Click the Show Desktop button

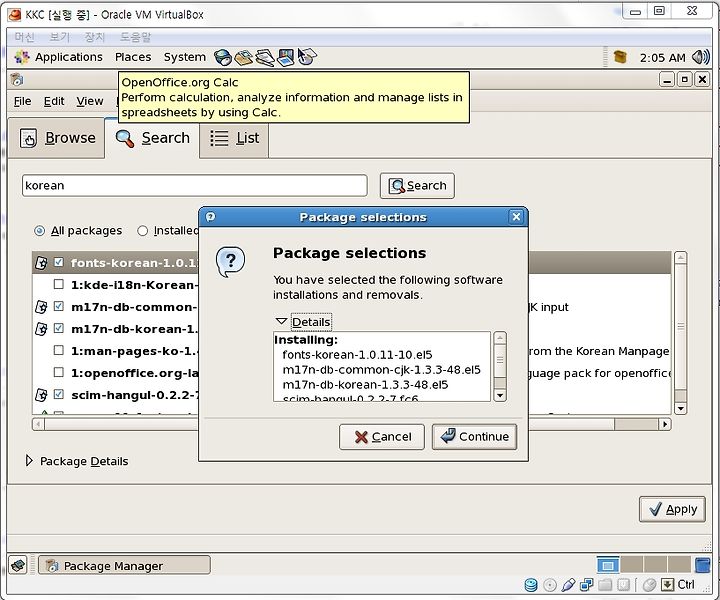18,565
